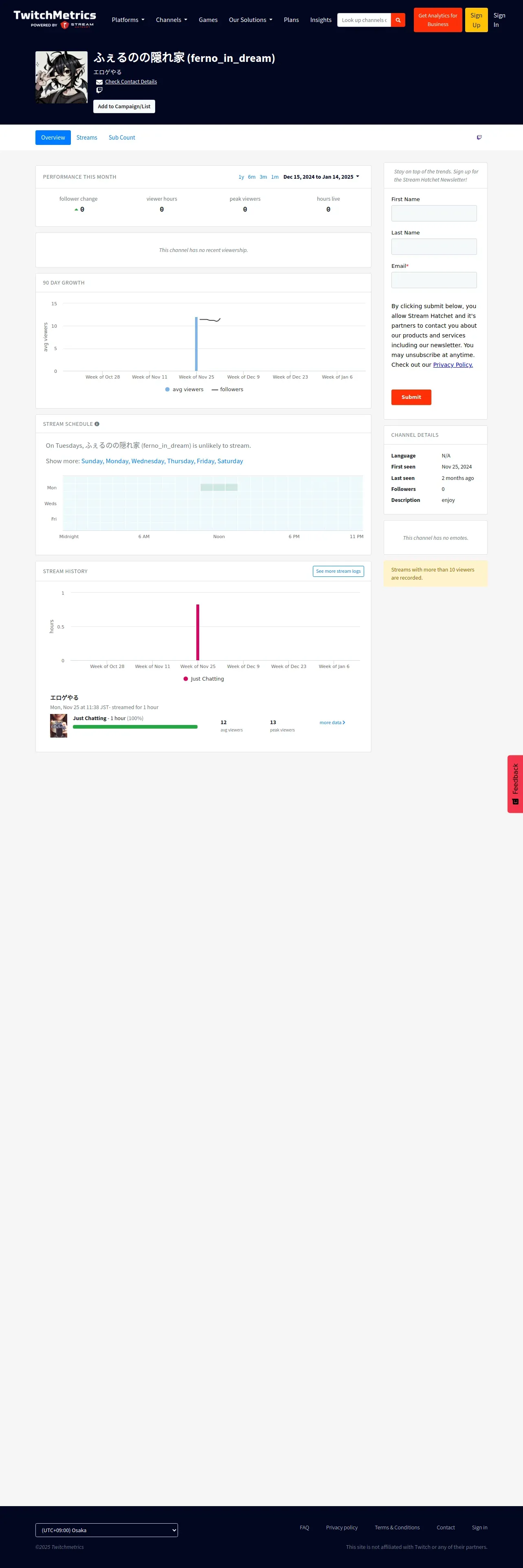Click the orange search magnifier button
523x1568 pixels.
[398, 20]
